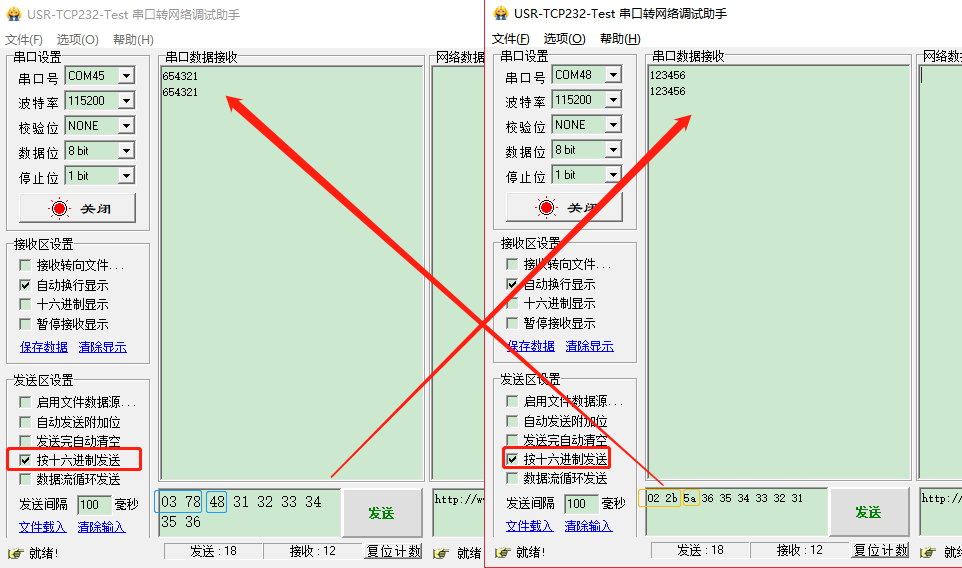Click 复位计数 in the COM48 status bar
962x568 pixels.
pyautogui.click(x=881, y=550)
